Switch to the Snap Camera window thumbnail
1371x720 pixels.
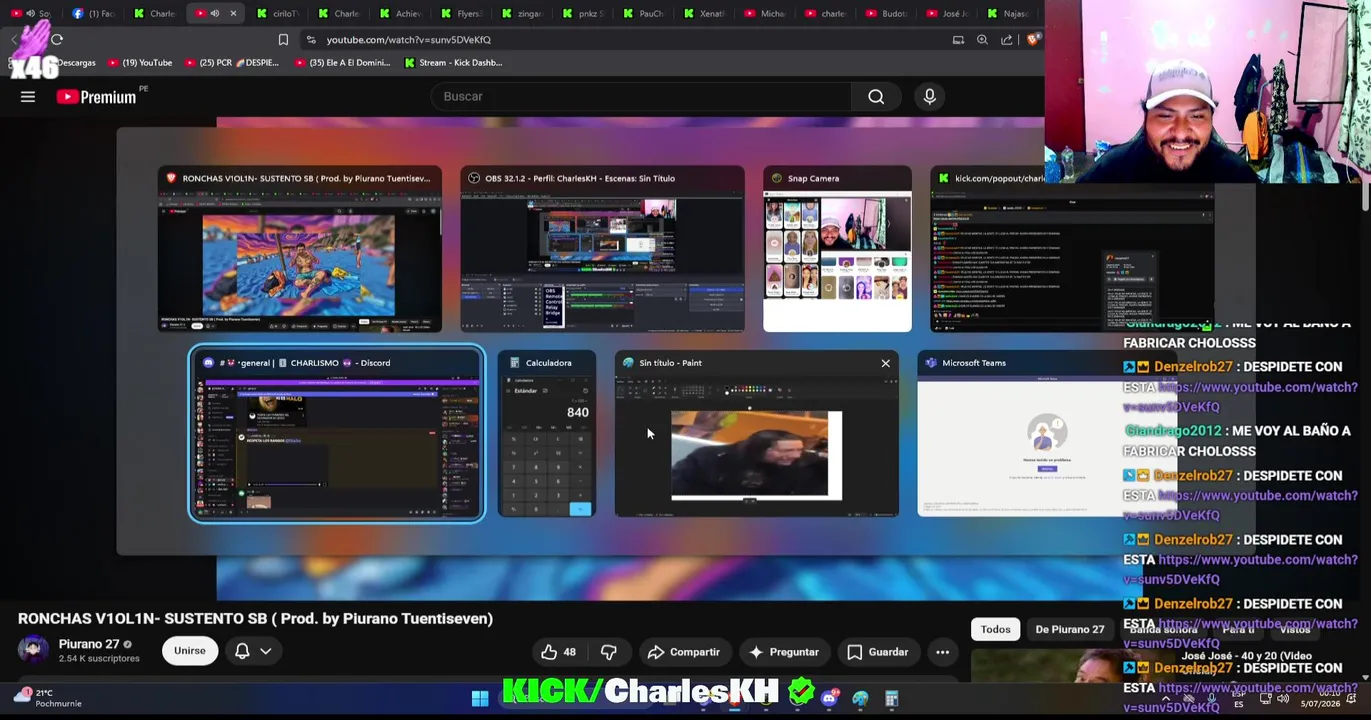click(x=837, y=249)
